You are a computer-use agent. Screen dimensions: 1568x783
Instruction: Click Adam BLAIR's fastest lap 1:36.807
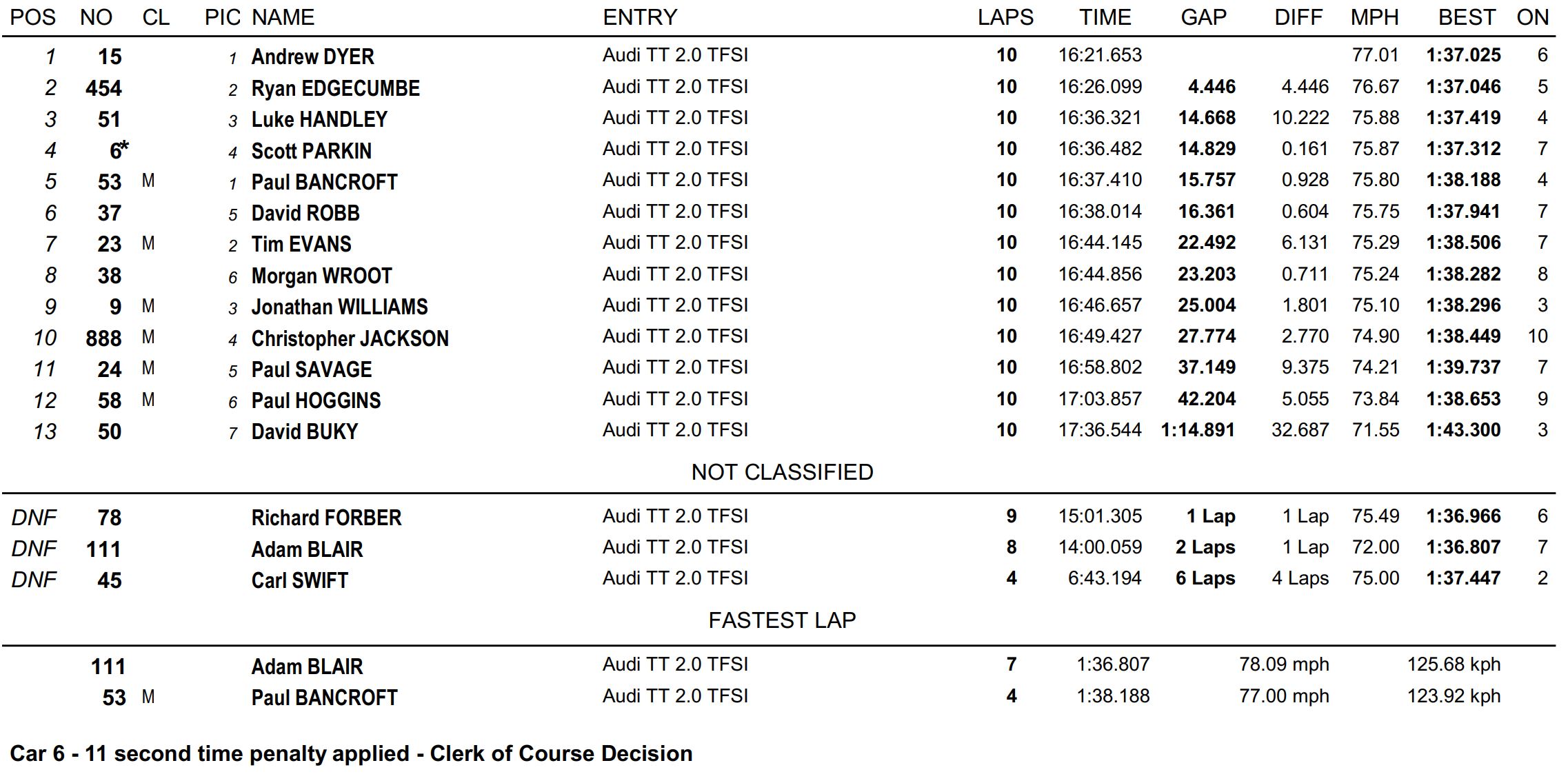(1113, 664)
